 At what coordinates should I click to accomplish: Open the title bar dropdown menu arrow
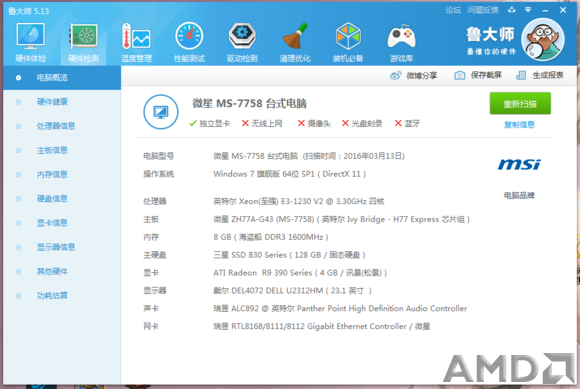click(x=528, y=10)
